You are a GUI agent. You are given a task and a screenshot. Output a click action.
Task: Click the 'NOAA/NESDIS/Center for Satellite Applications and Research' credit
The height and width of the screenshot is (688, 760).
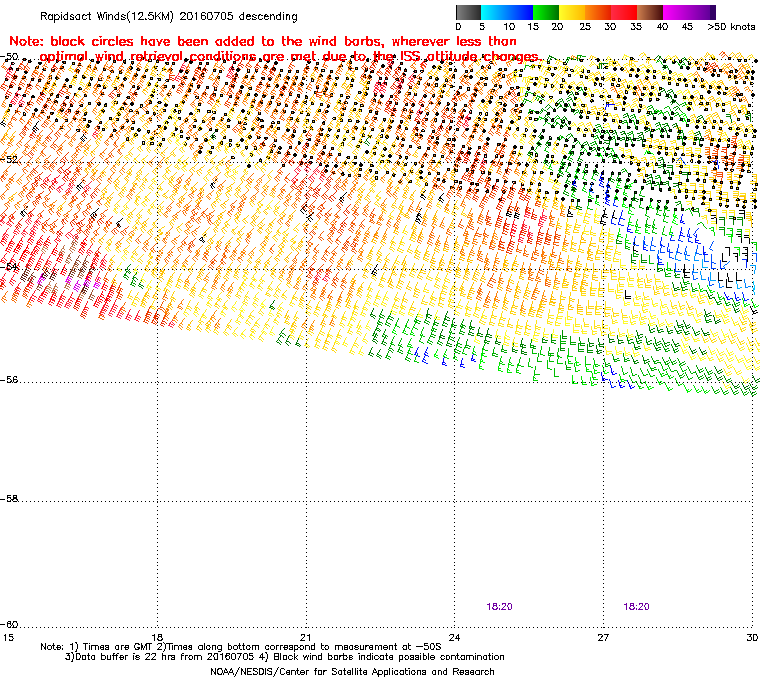coord(352,672)
